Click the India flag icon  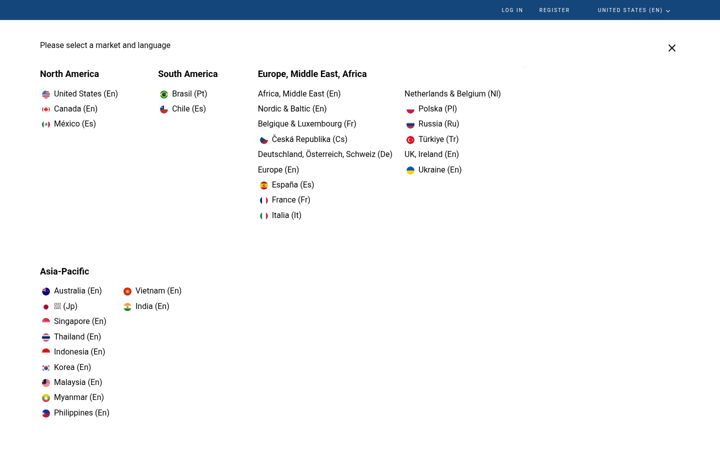click(128, 307)
